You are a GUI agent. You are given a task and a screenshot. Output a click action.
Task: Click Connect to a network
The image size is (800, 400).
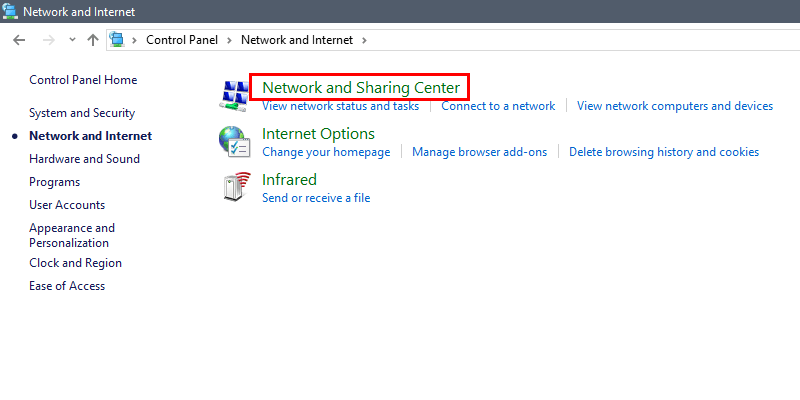498,106
